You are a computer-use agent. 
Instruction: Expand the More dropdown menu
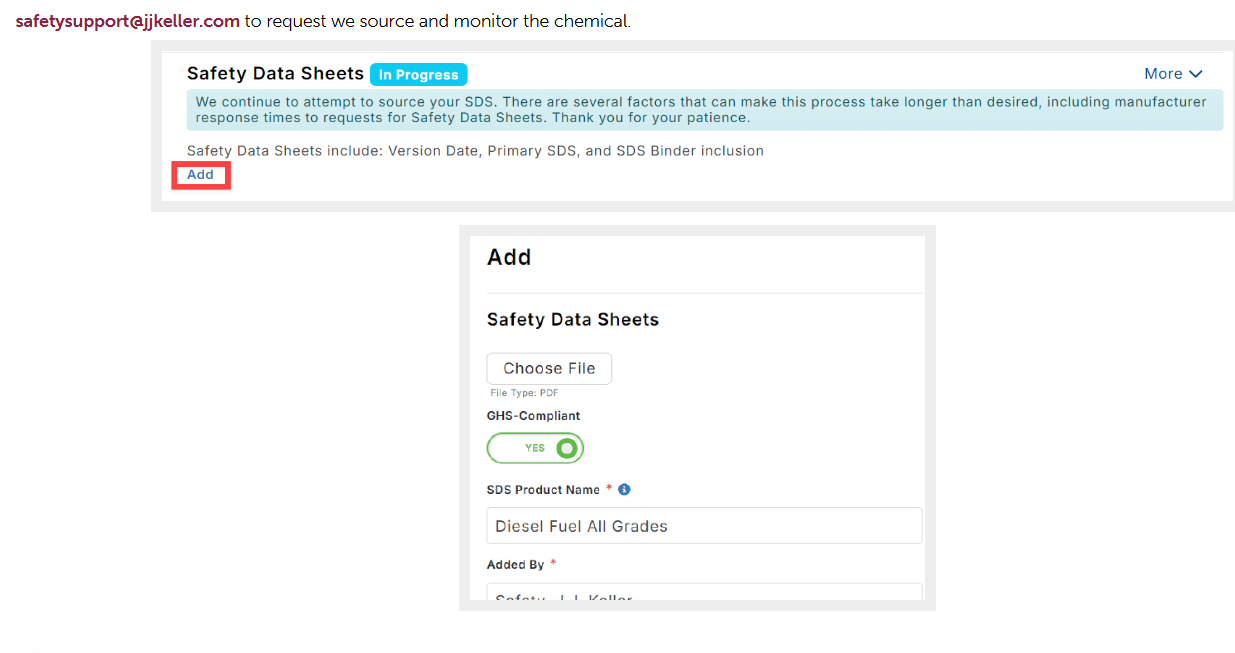[1173, 74]
